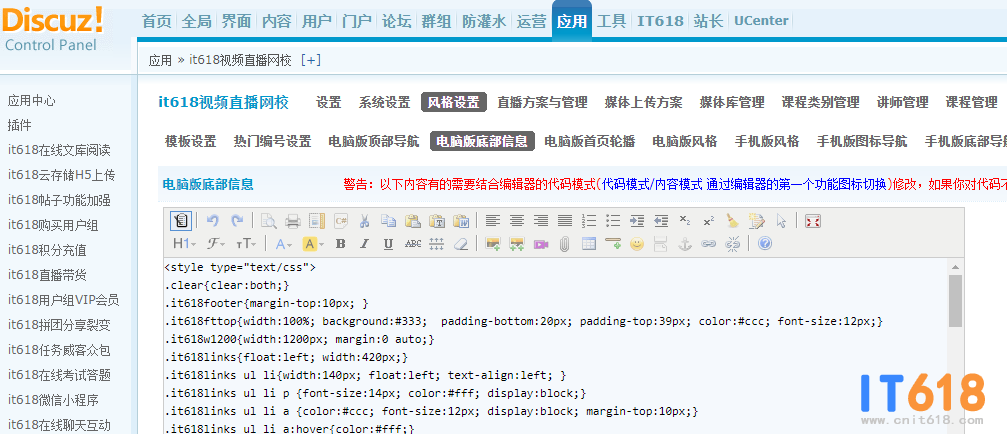The image size is (1007, 434).
Task: Click the undo arrow in the editor
Action: (212, 221)
